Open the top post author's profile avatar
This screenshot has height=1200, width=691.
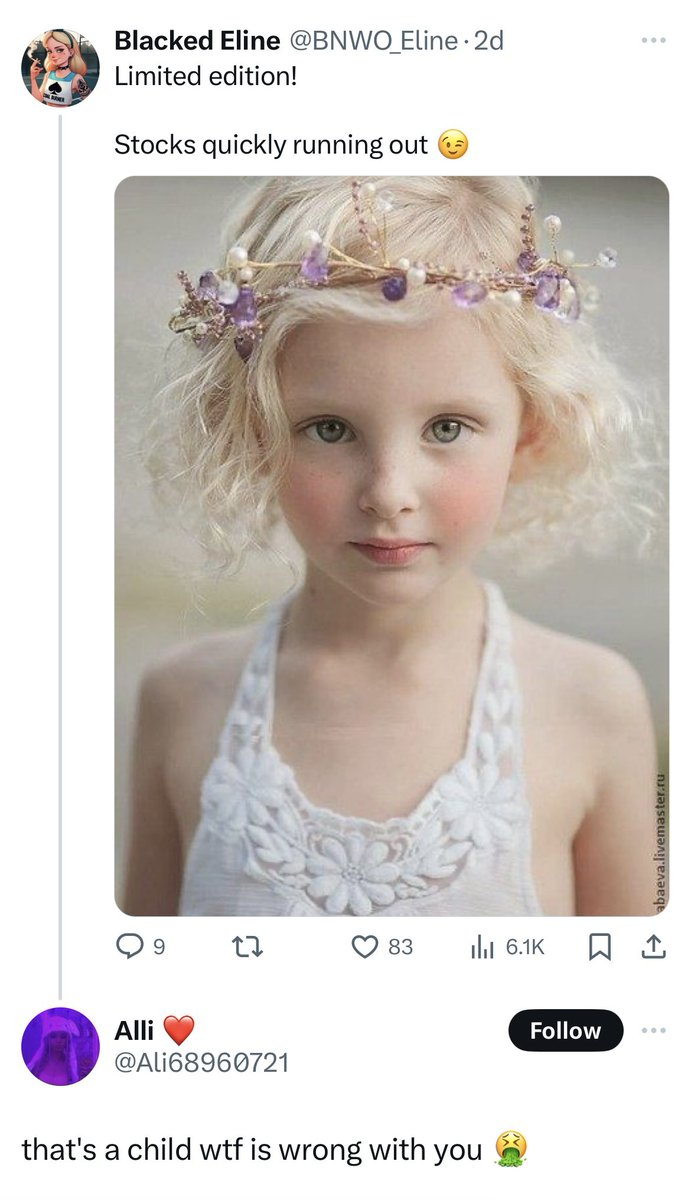pyautogui.click(x=60, y=67)
